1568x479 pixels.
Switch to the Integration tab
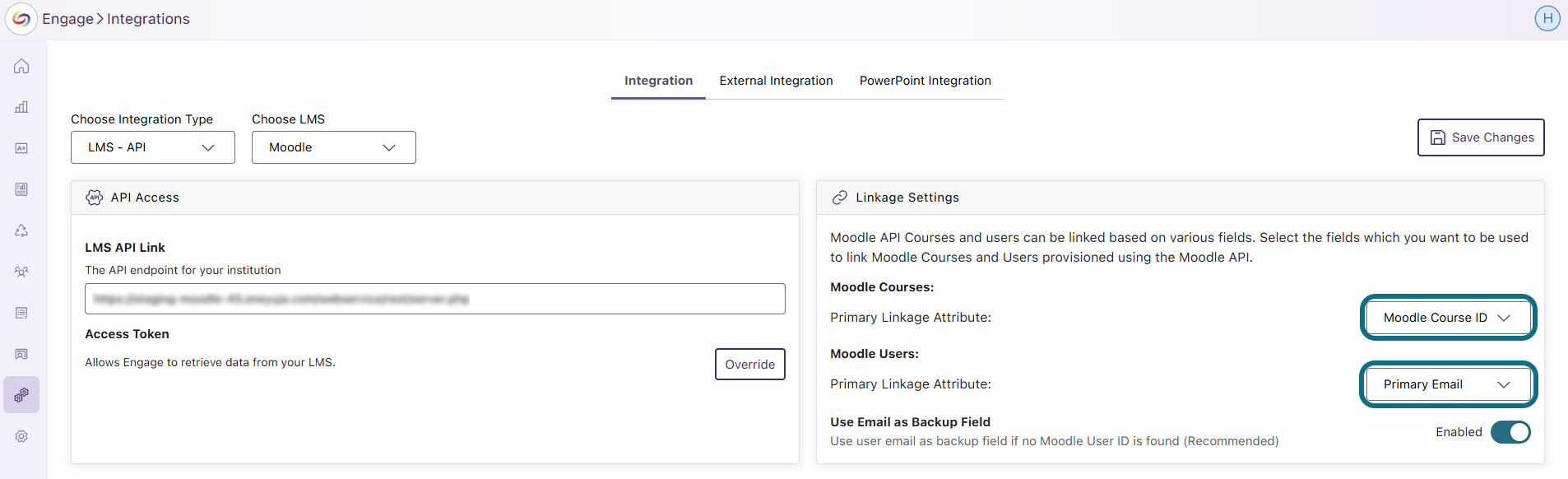point(658,81)
